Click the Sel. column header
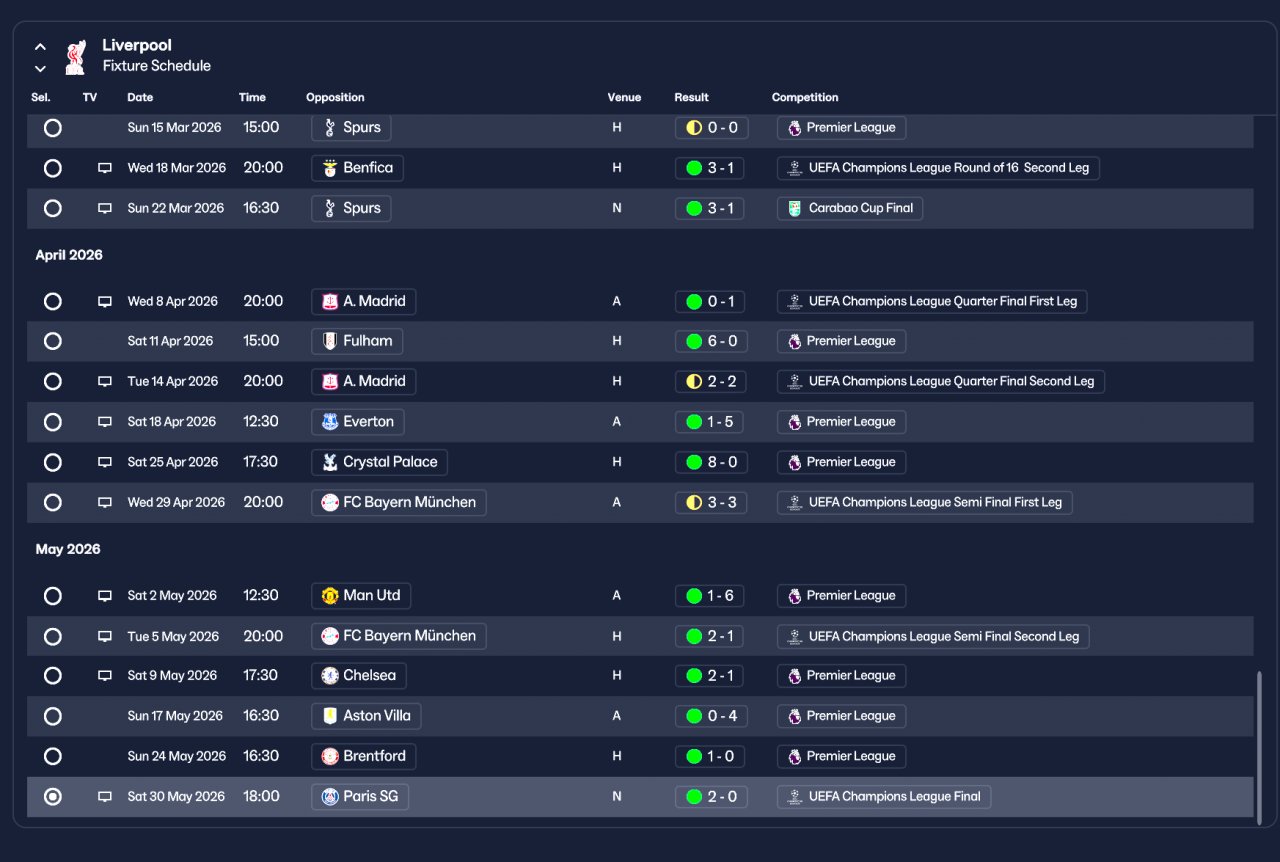 click(x=41, y=97)
